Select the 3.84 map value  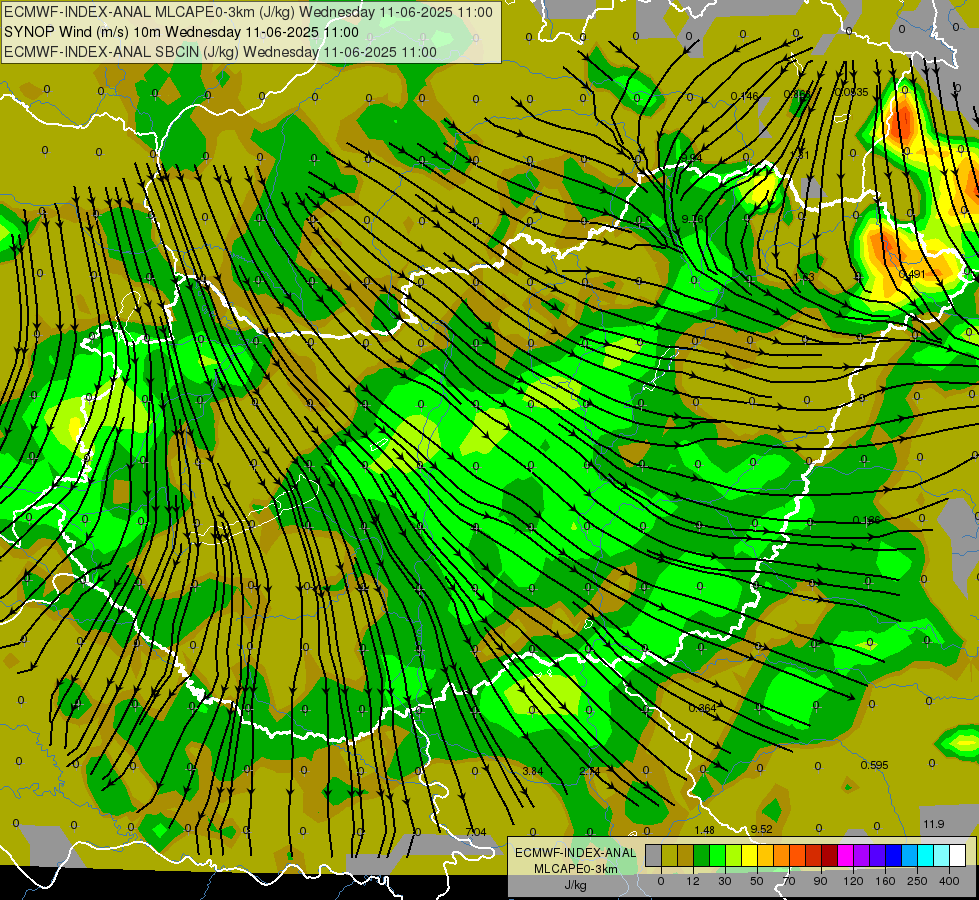pos(533,771)
